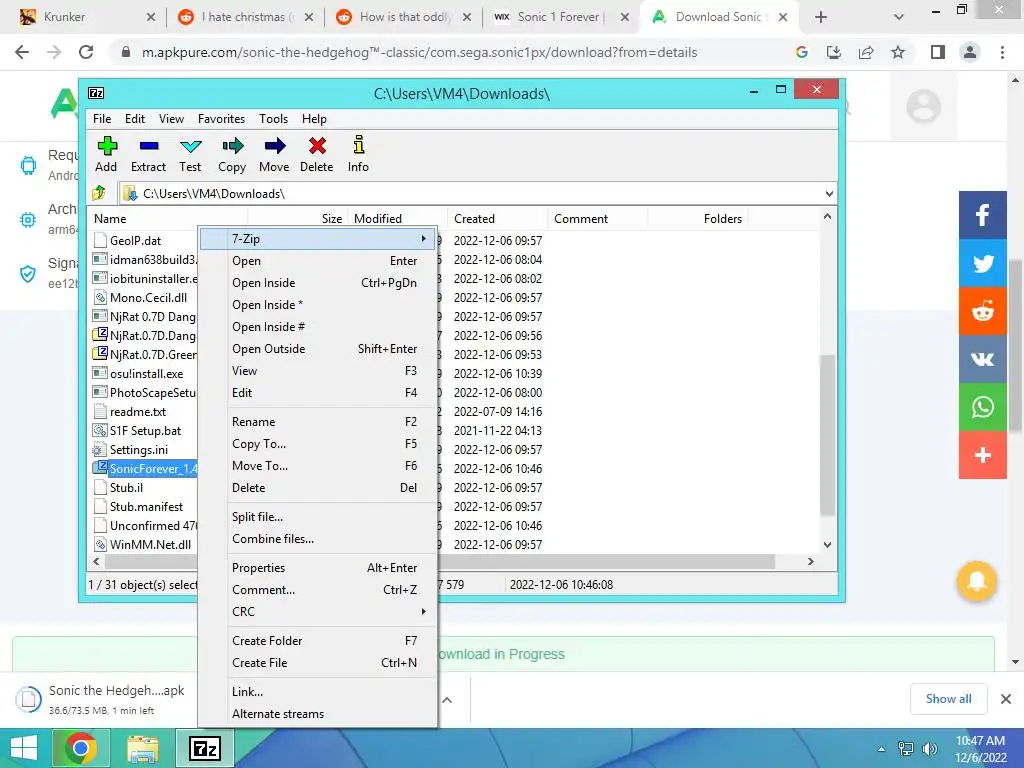Open the View menu in 7-Zip
The width and height of the screenshot is (1024, 768).
point(171,119)
